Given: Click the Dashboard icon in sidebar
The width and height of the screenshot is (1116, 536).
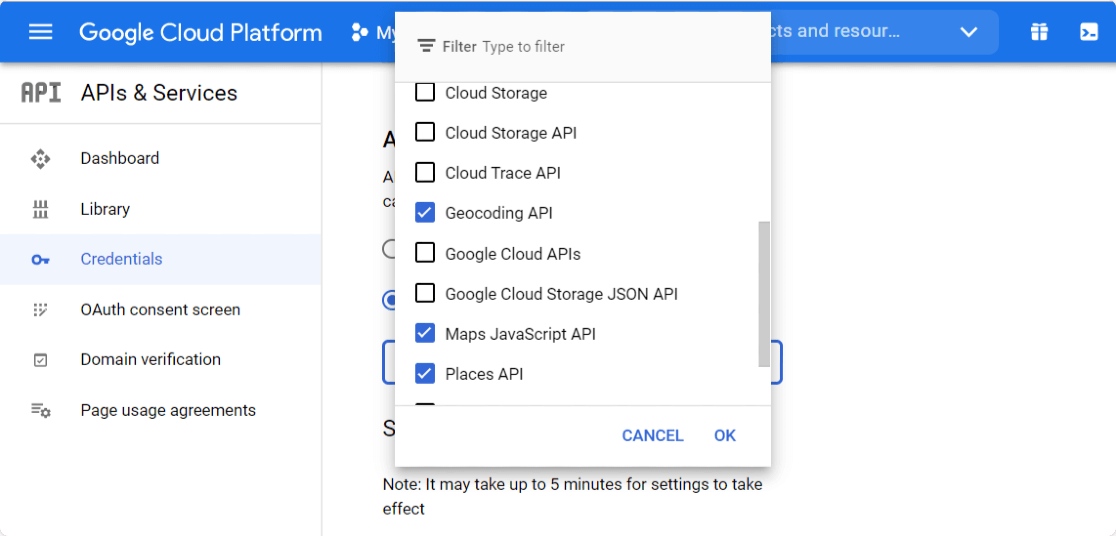Looking at the screenshot, I should coord(40,158).
